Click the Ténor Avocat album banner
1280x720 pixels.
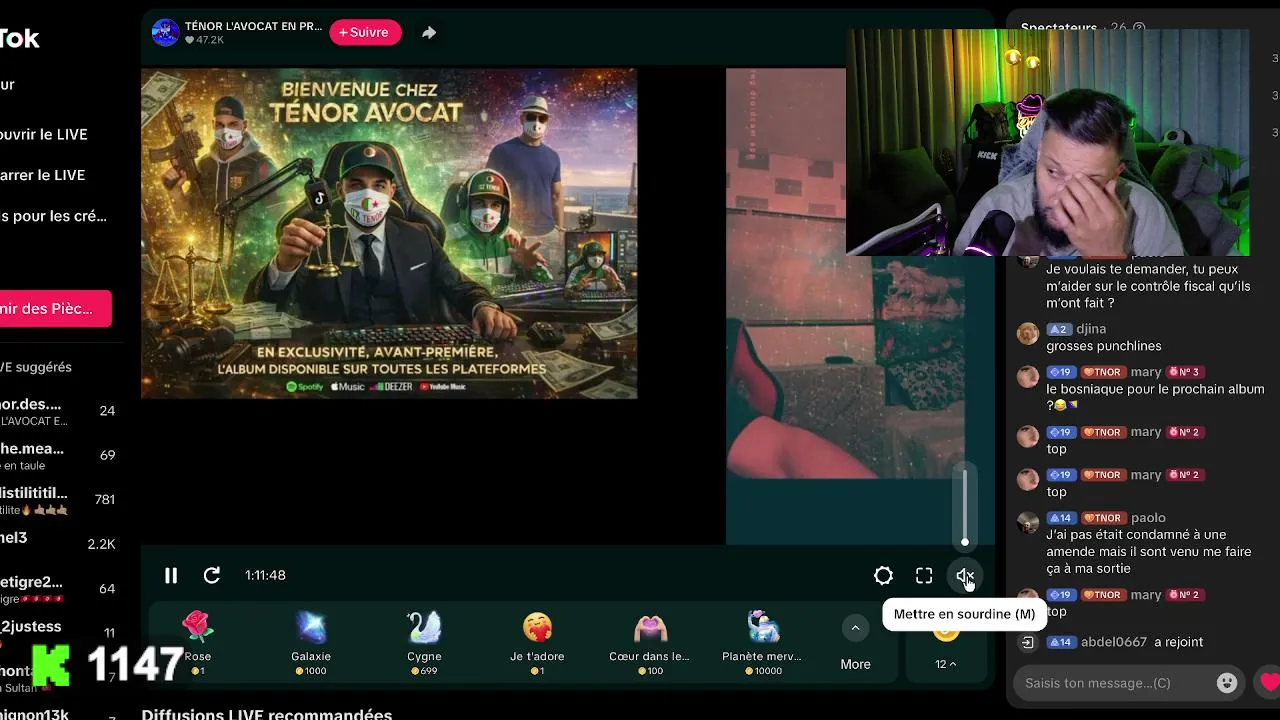(389, 233)
